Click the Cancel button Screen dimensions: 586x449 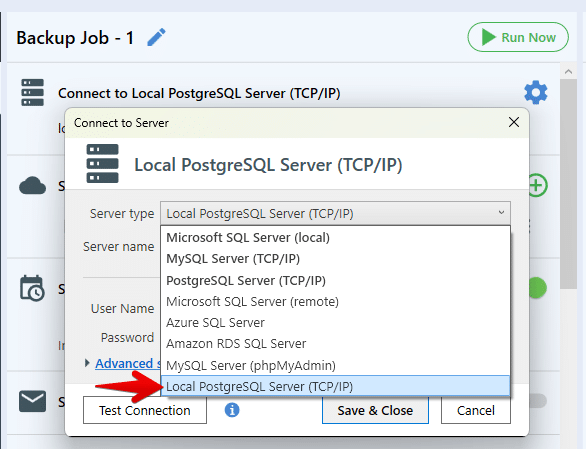point(476,410)
